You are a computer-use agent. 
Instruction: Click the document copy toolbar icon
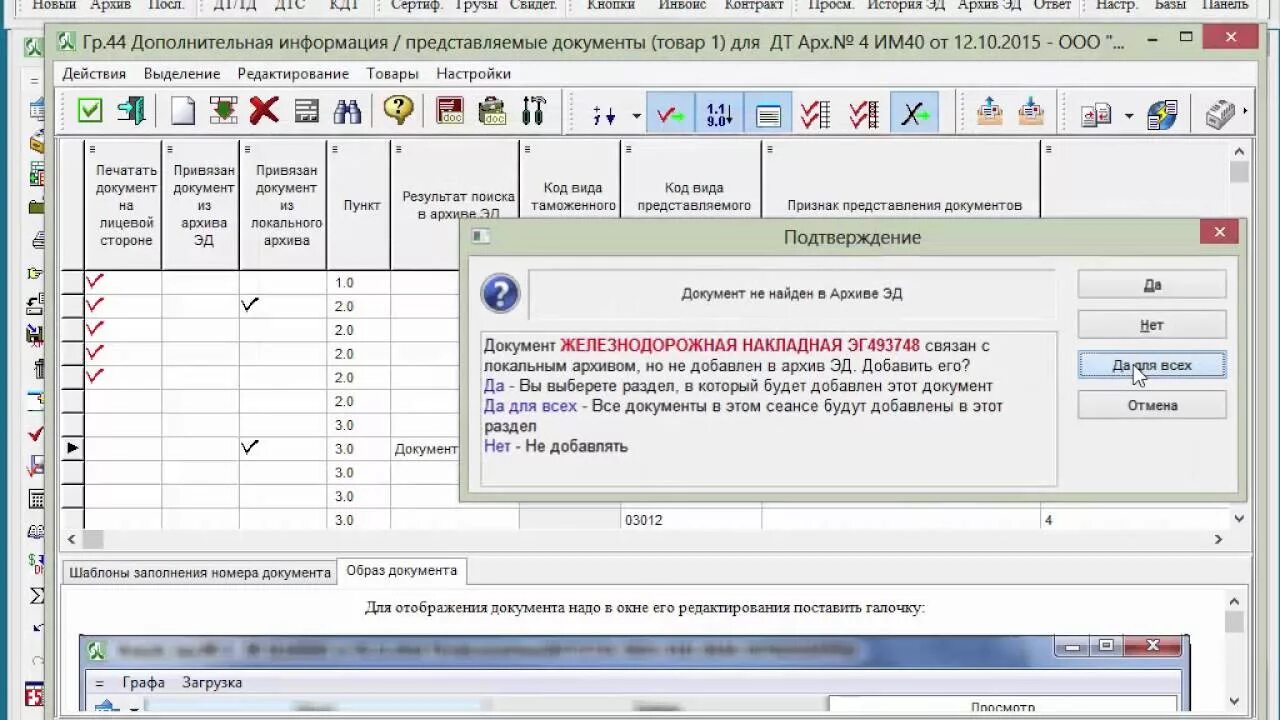click(1097, 114)
